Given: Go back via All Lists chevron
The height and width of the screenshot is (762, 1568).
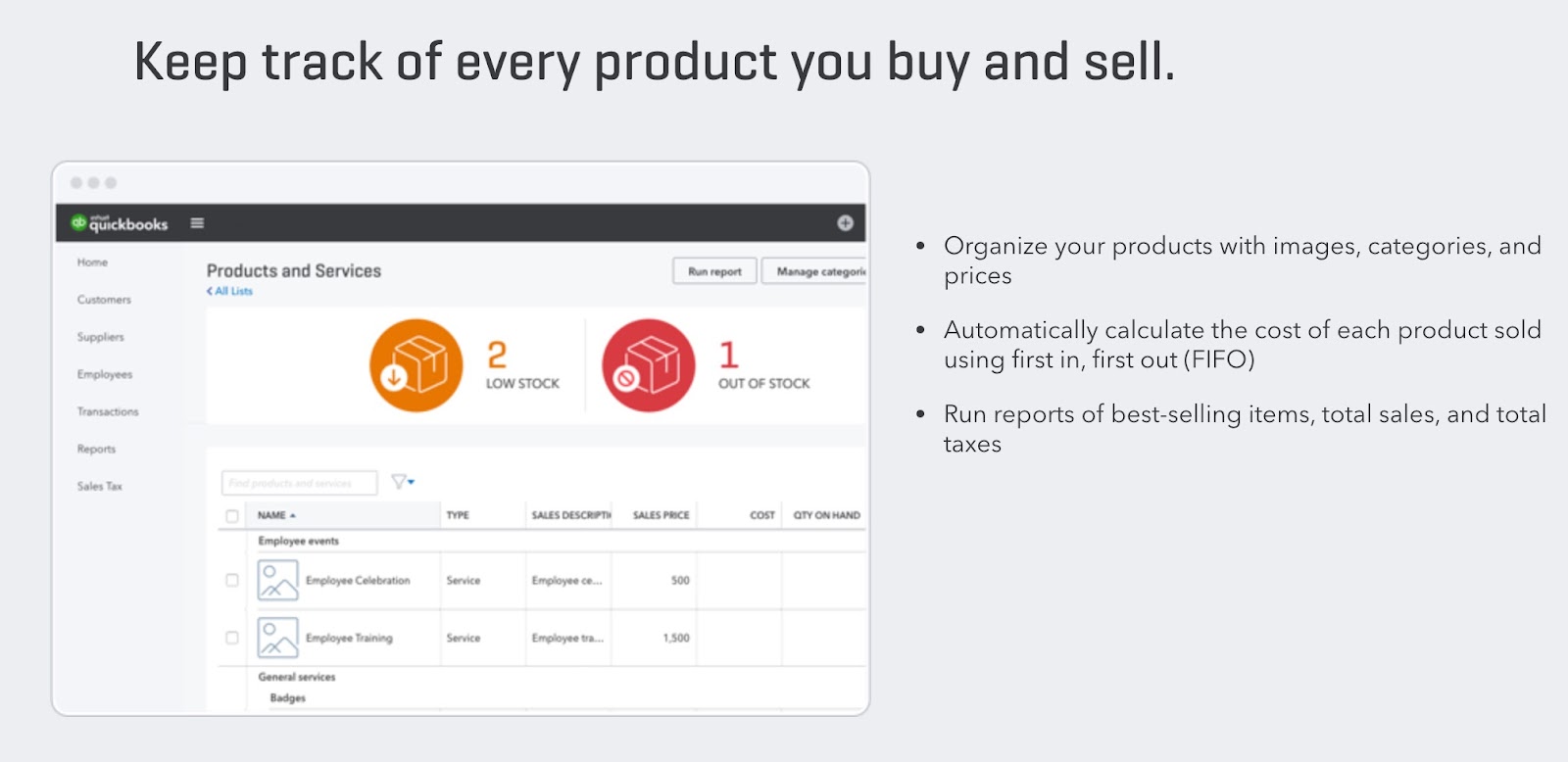Looking at the screenshot, I should [x=210, y=291].
